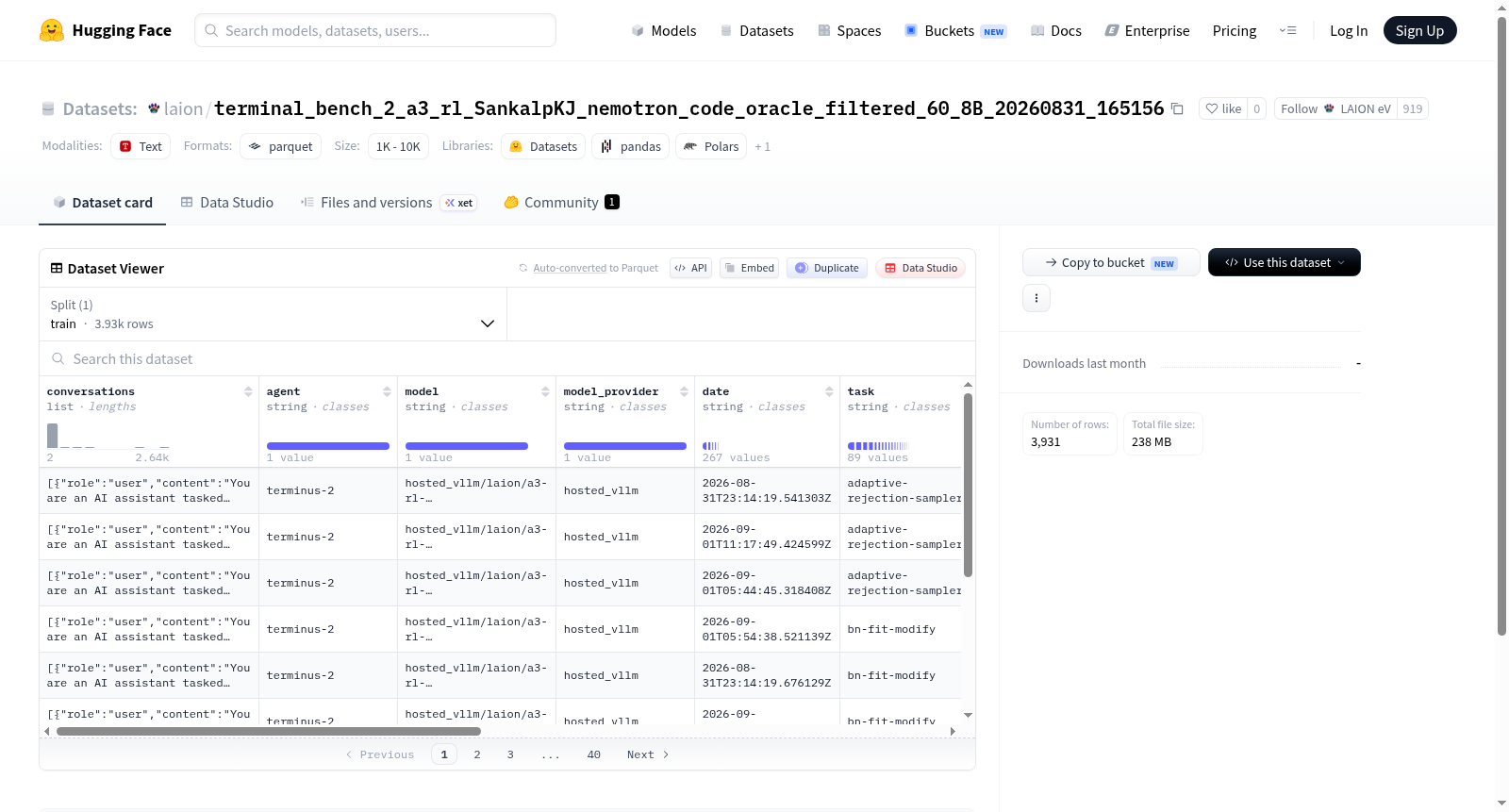This screenshot has width=1509, height=812.
Task: Click the horizontal table scrollbar
Action: [269, 731]
